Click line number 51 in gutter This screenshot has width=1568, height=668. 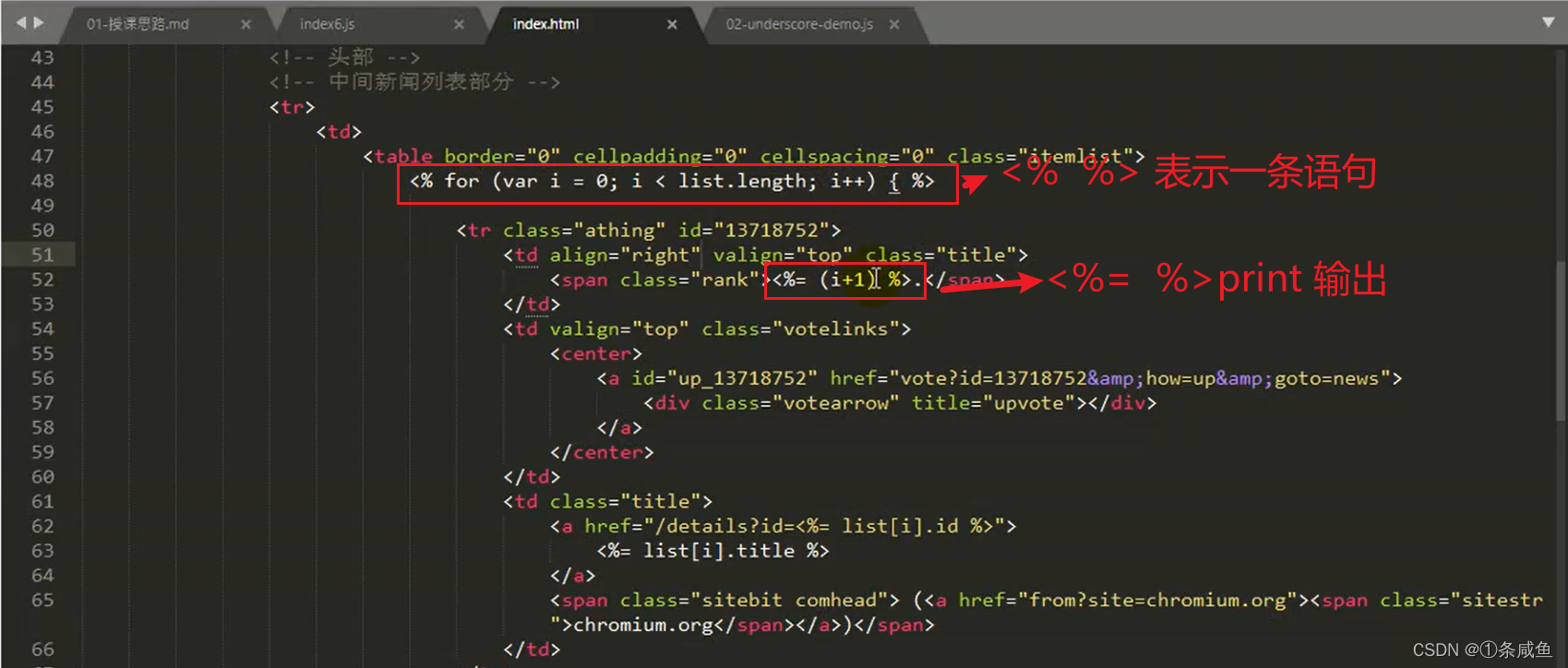pos(42,255)
